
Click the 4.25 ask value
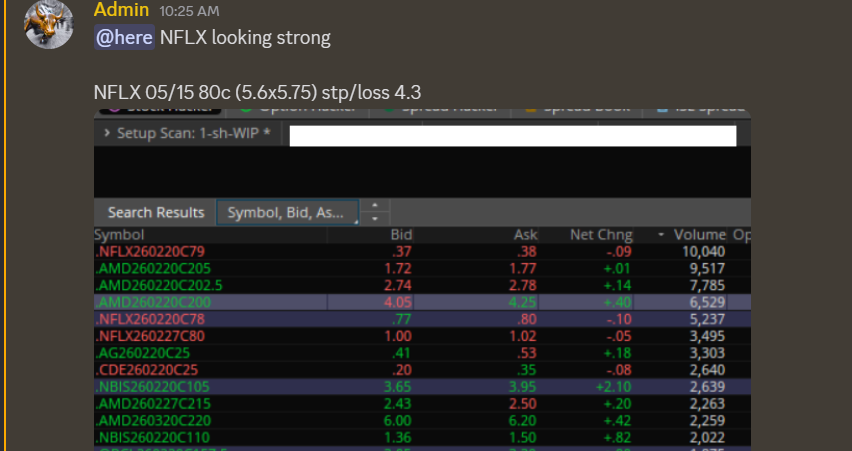[523, 302]
